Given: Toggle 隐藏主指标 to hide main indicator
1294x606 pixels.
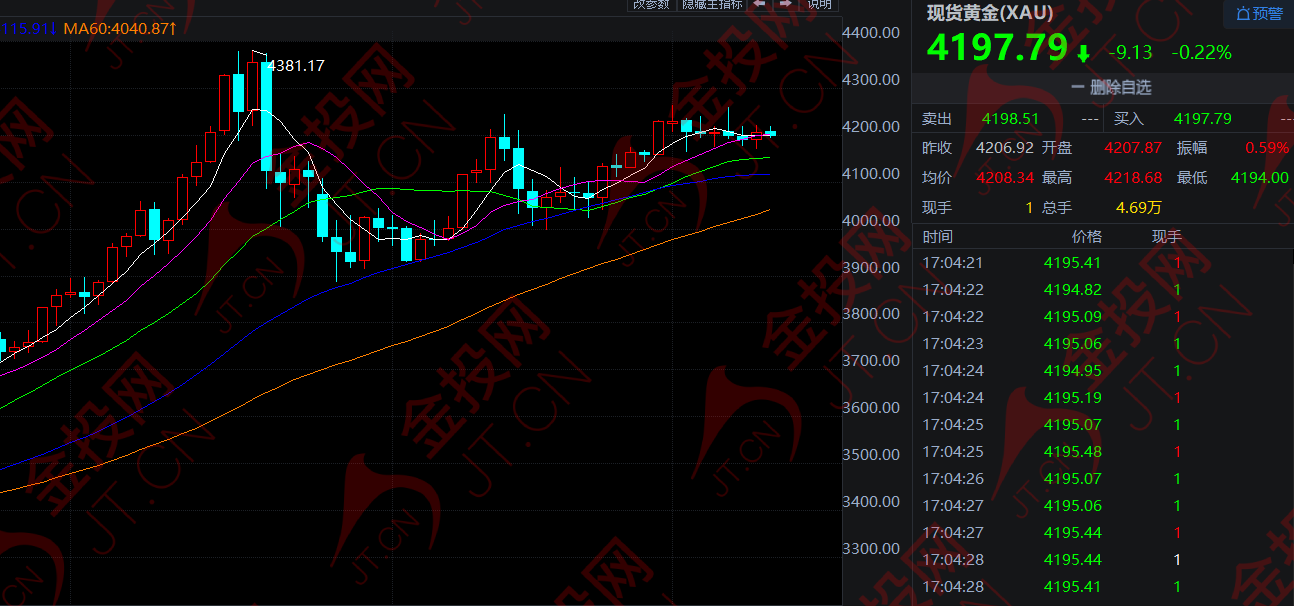Looking at the screenshot, I should [x=712, y=4].
